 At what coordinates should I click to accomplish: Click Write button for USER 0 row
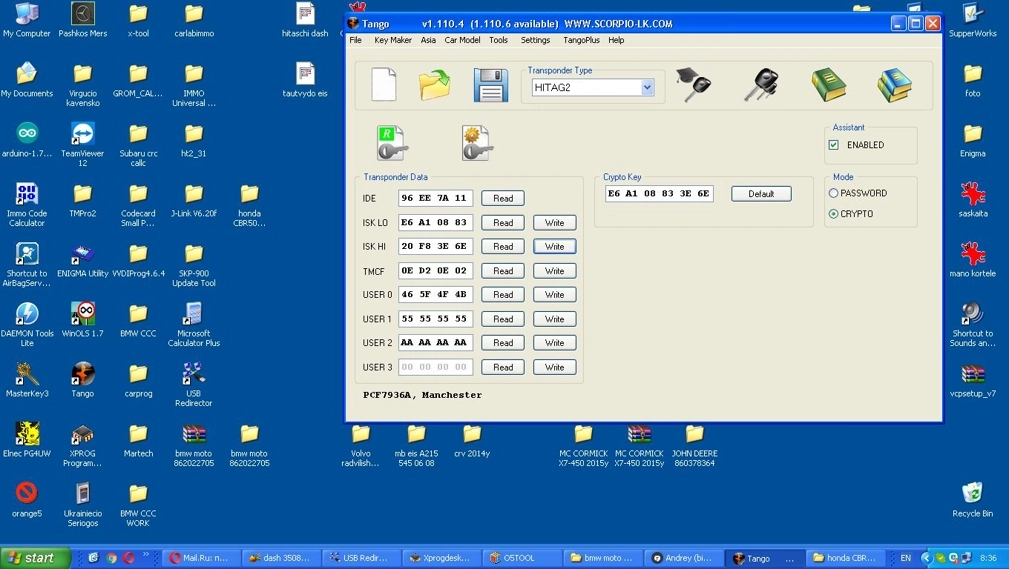click(555, 295)
